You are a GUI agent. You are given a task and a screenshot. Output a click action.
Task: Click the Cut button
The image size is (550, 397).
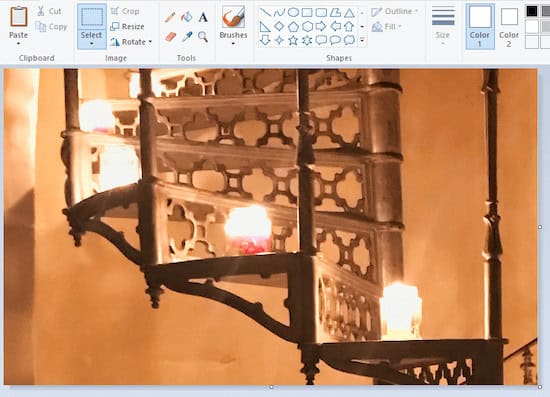[x=49, y=11]
